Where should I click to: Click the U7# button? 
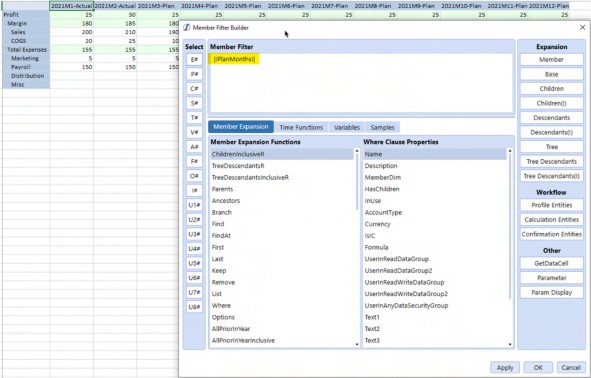click(194, 292)
